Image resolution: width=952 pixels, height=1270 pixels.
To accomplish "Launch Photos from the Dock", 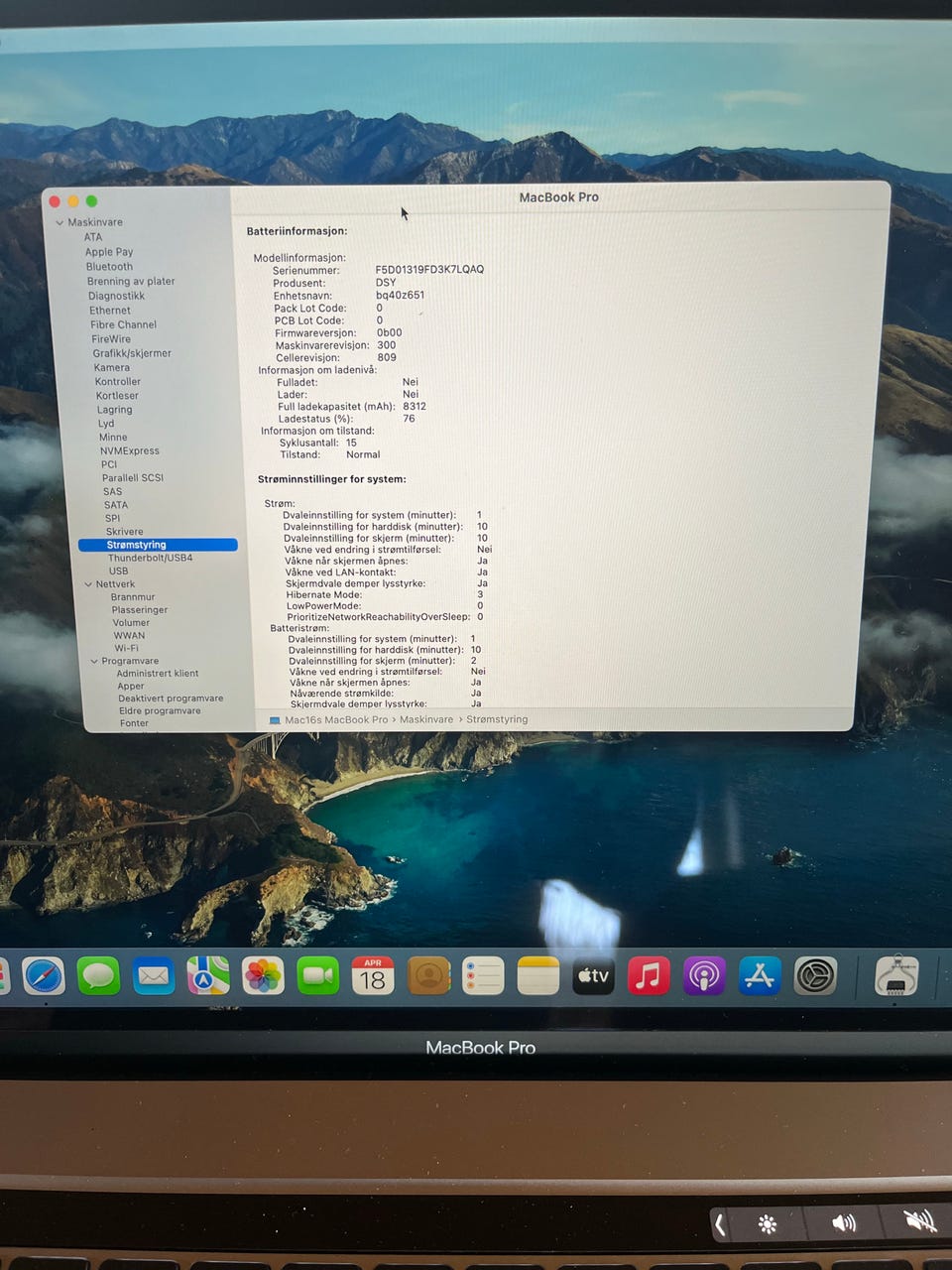I will (263, 976).
